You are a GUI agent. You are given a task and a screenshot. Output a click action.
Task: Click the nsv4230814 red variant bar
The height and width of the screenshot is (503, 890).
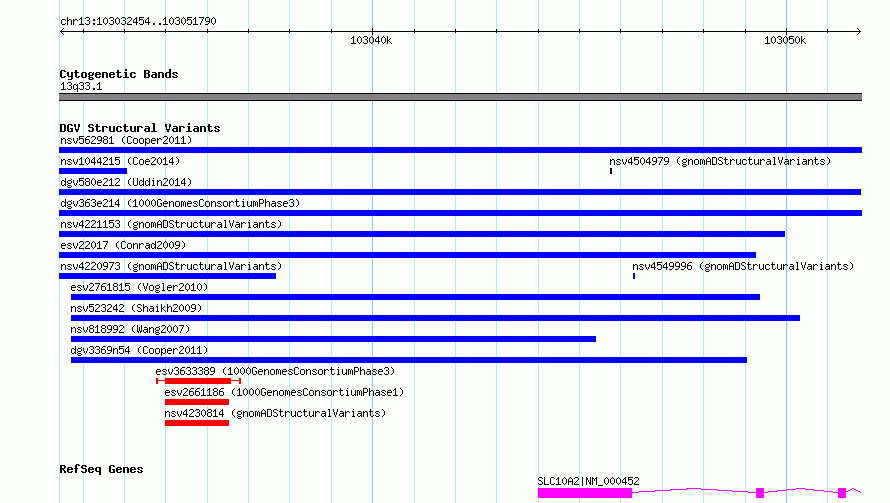coord(197,423)
